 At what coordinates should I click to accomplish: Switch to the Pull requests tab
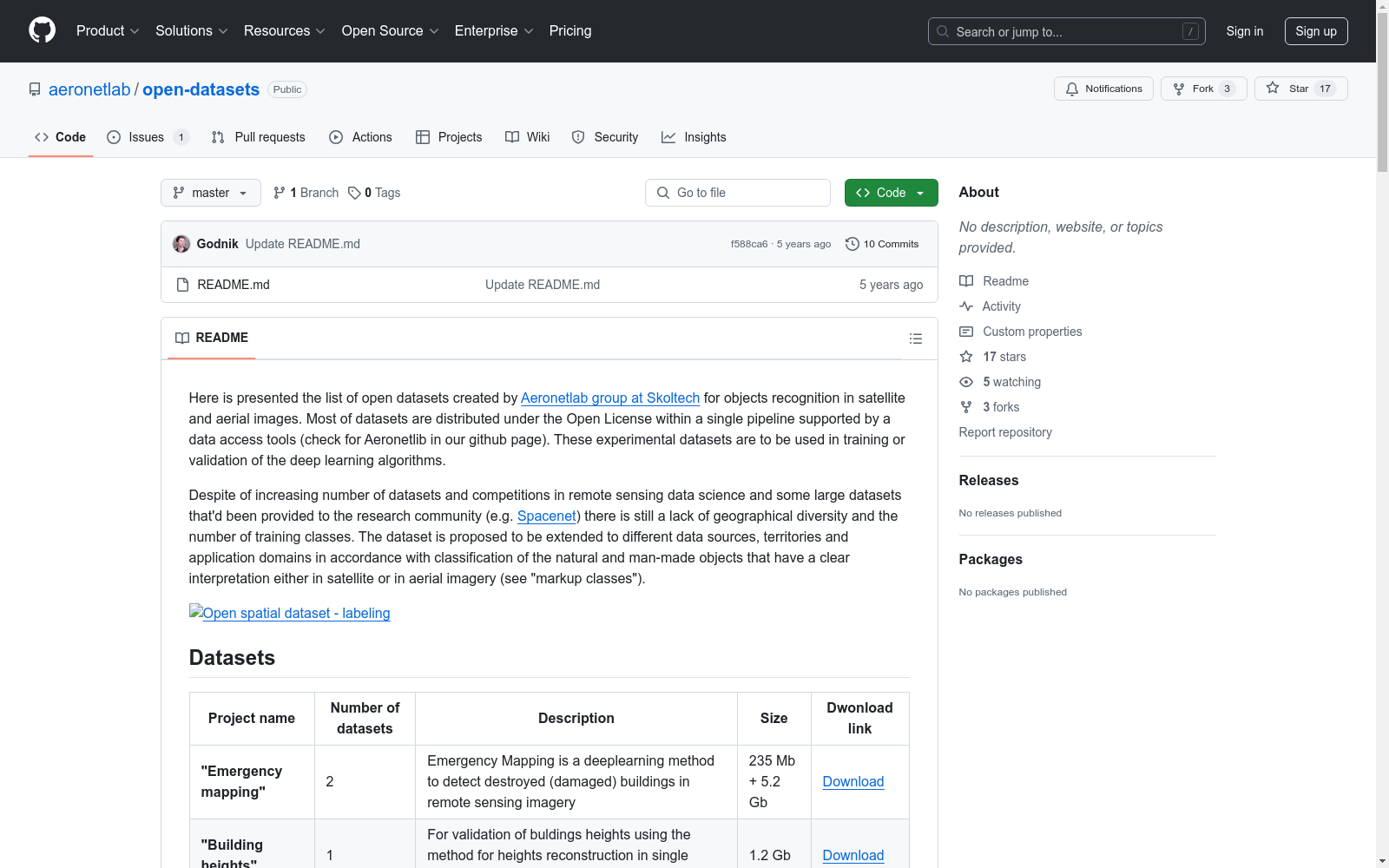(x=259, y=137)
